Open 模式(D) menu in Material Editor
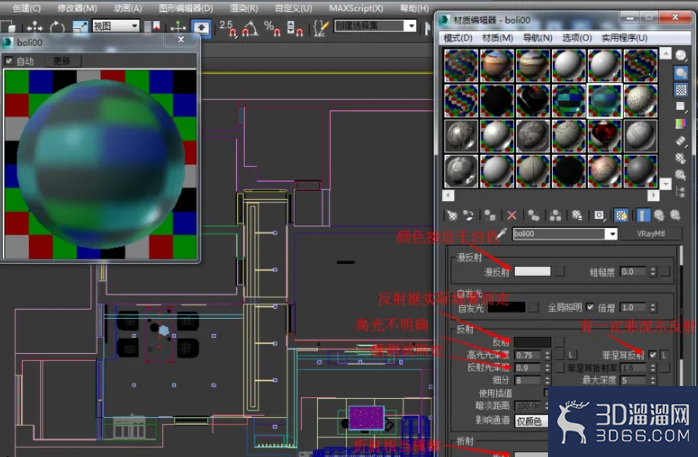The width and height of the screenshot is (698, 457). 458,38
